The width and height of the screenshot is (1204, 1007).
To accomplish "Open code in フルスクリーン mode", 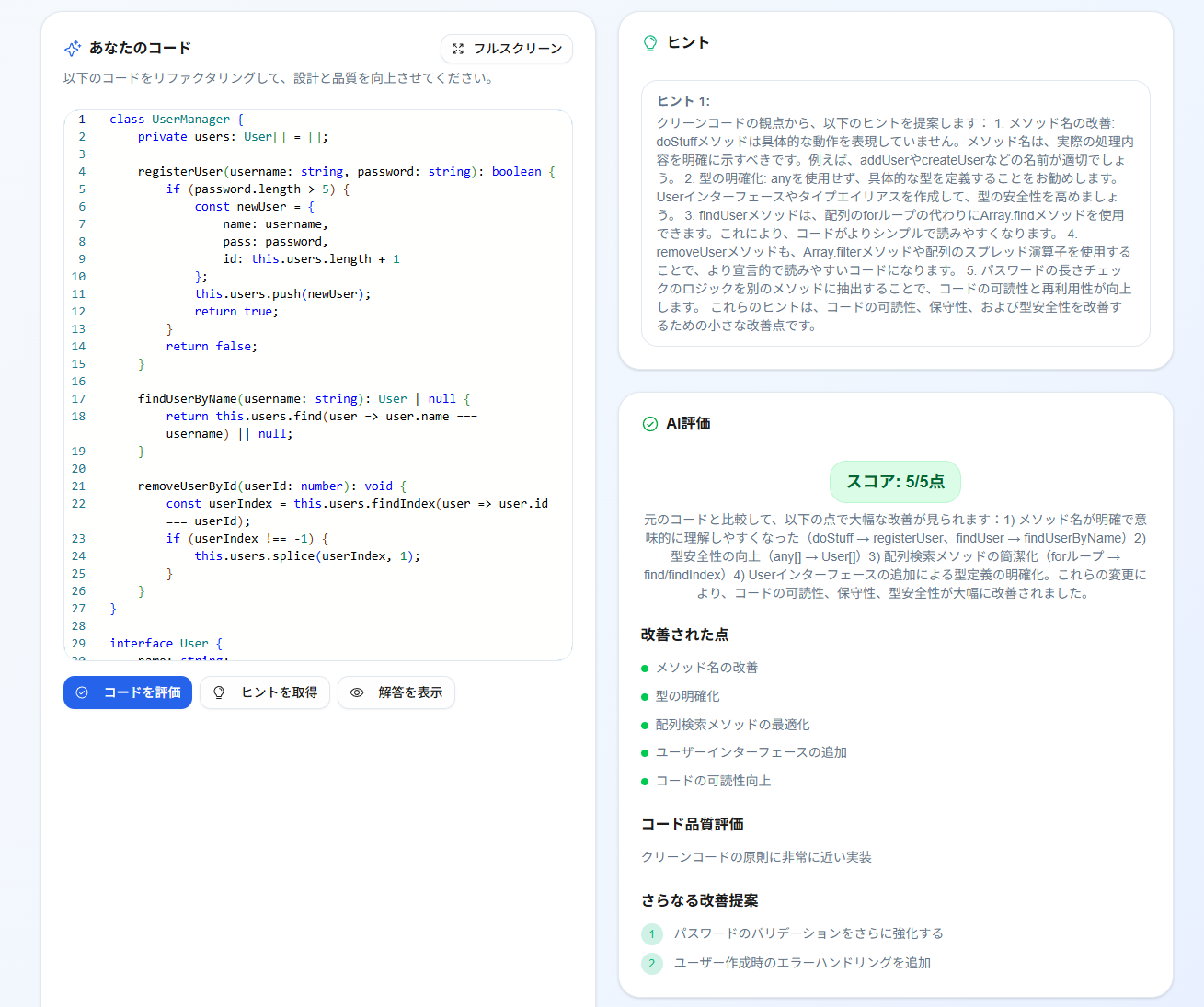I will tap(507, 49).
